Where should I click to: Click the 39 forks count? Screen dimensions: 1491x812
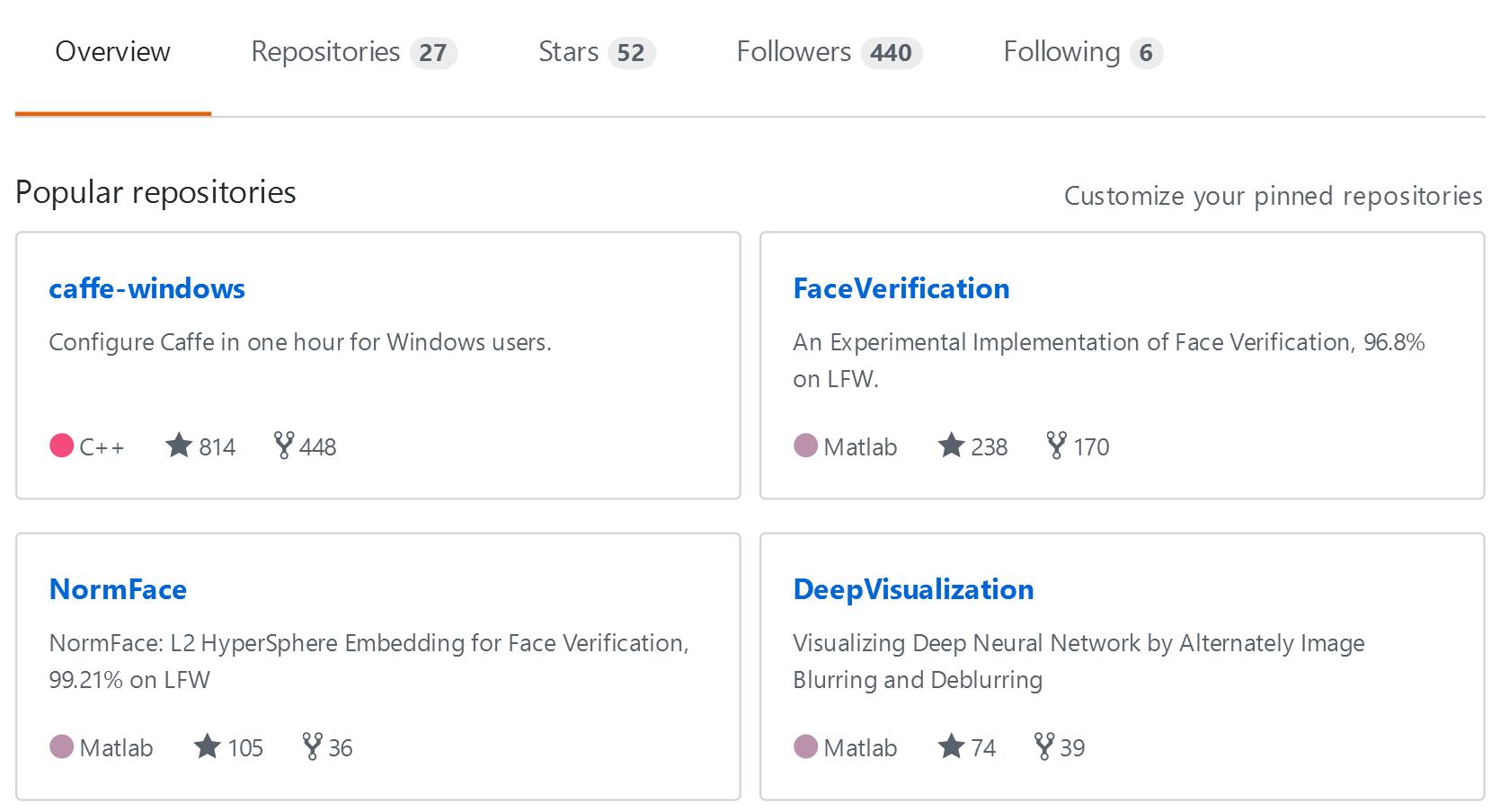(x=1072, y=748)
